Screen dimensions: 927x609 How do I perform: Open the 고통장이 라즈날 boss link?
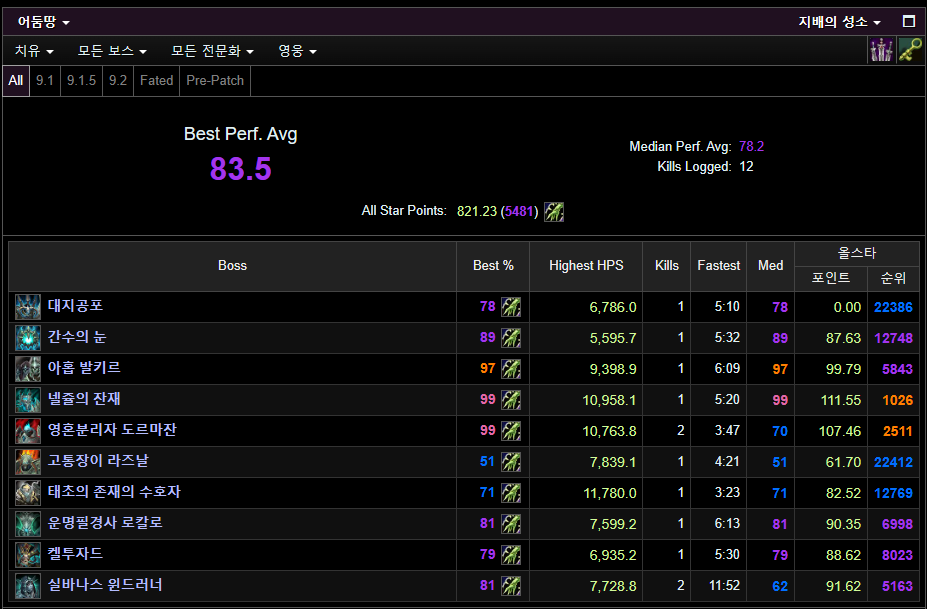[x=98, y=461]
